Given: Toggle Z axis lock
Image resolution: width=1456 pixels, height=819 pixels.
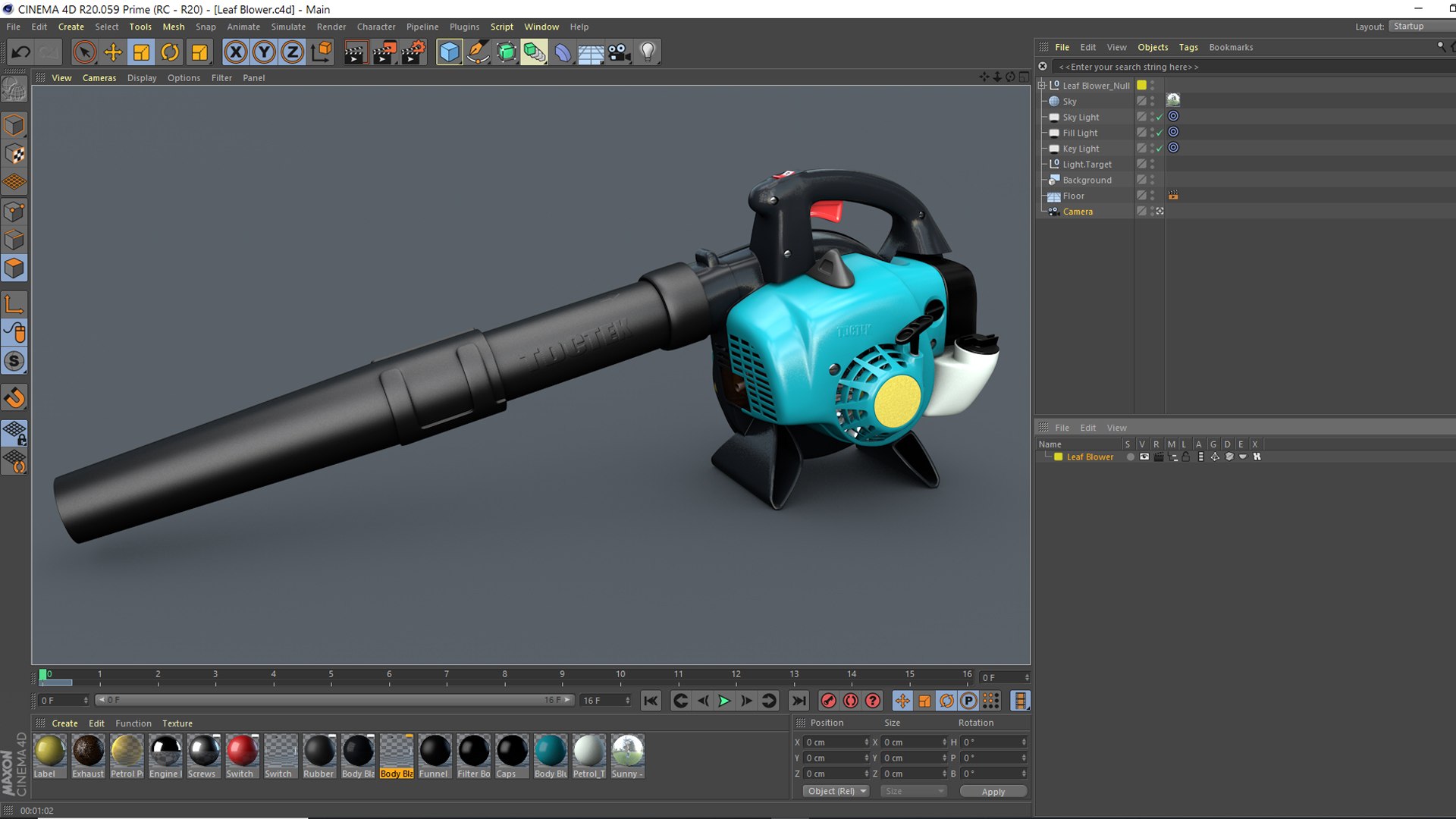Looking at the screenshot, I should pyautogui.click(x=293, y=52).
